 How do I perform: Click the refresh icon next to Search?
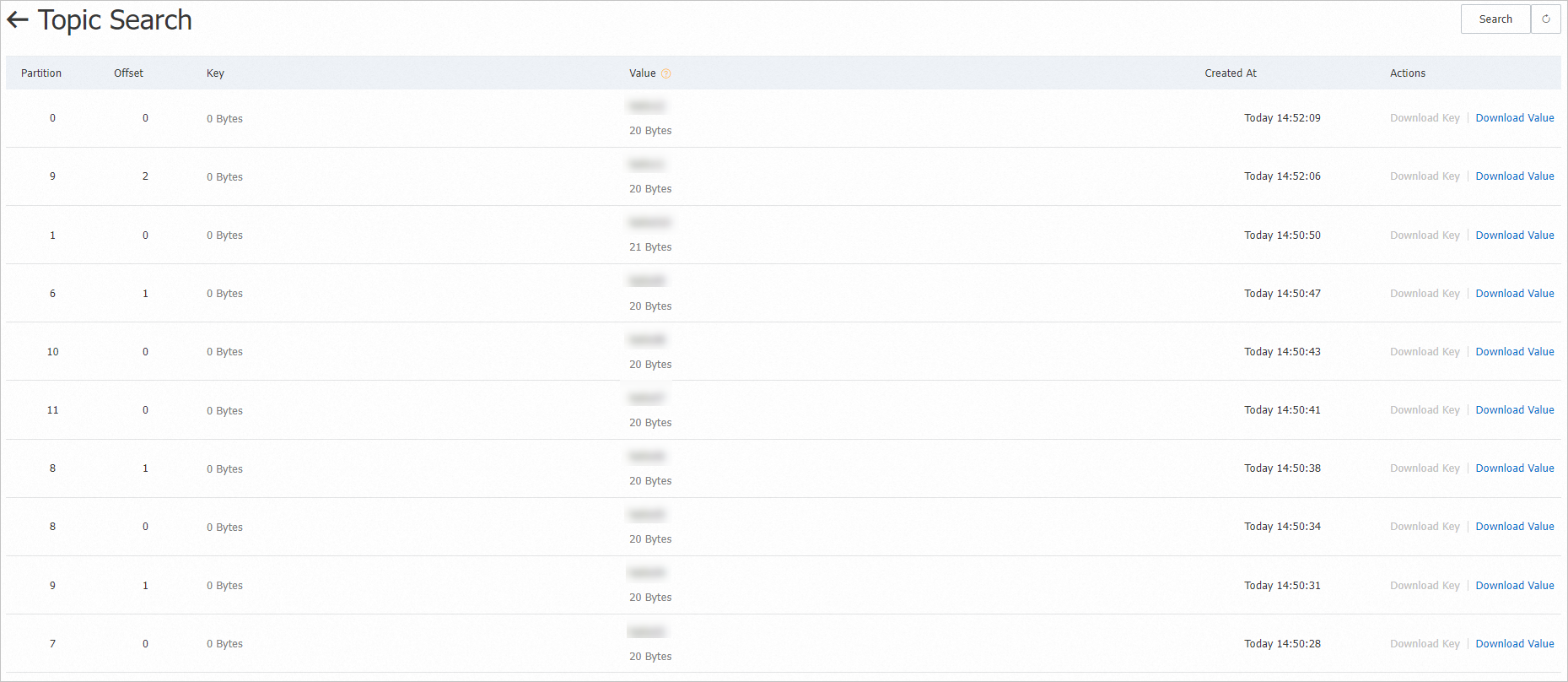(x=1546, y=19)
